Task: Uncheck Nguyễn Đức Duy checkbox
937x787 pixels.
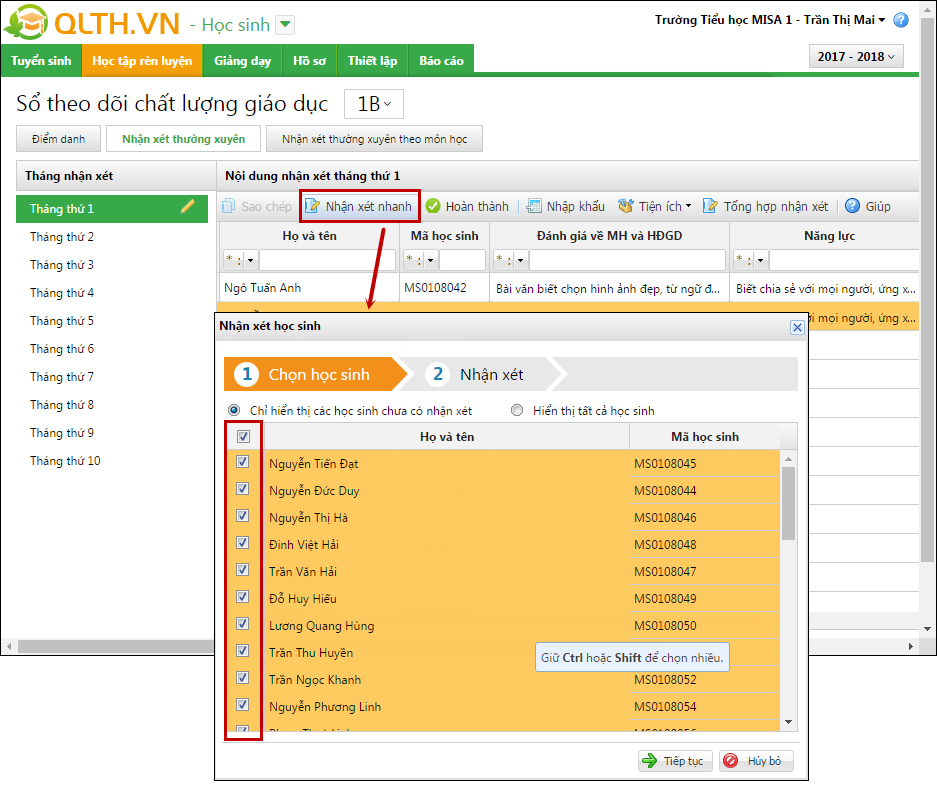Action: pyautogui.click(x=243, y=489)
